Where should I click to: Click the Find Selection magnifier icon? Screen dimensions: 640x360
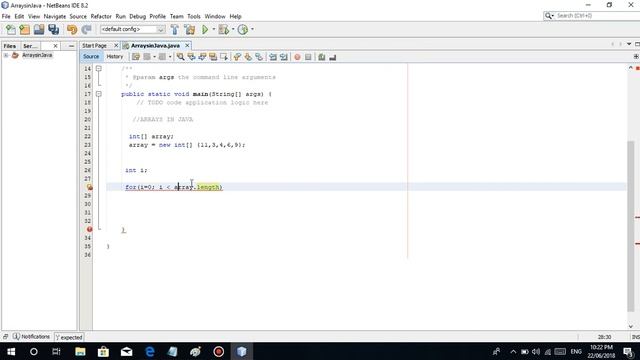180,57
